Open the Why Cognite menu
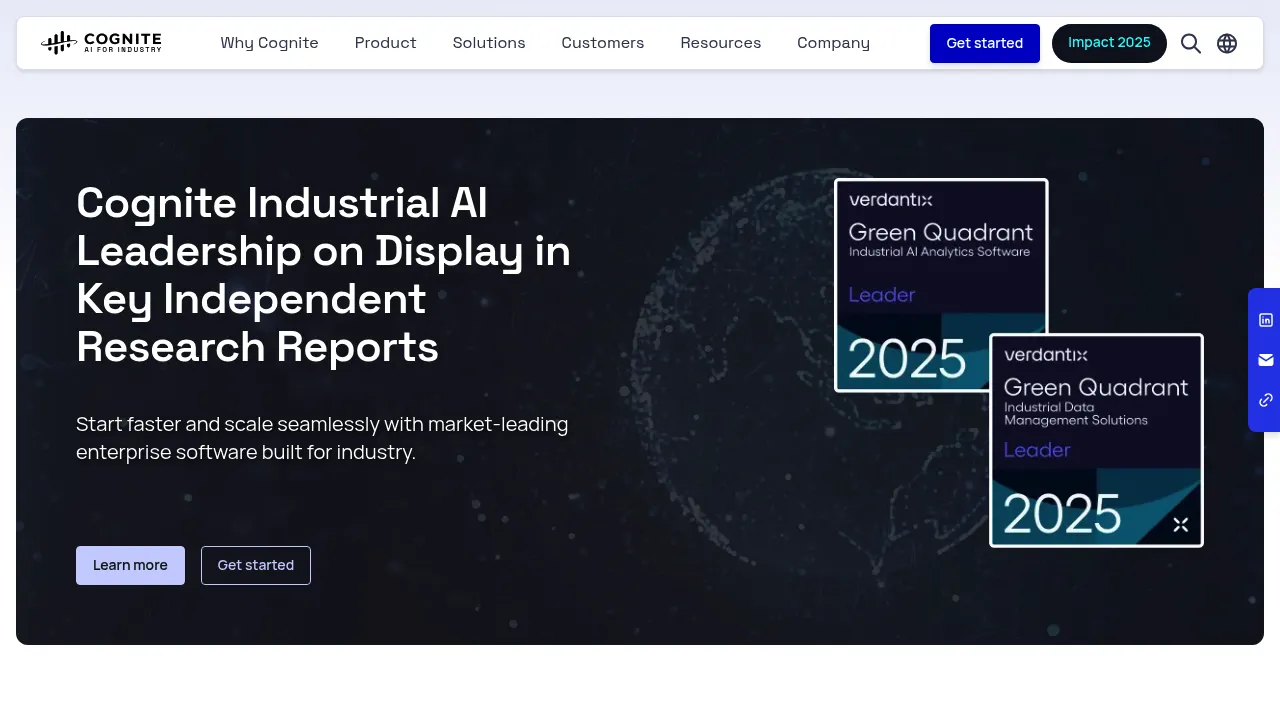 click(x=270, y=43)
